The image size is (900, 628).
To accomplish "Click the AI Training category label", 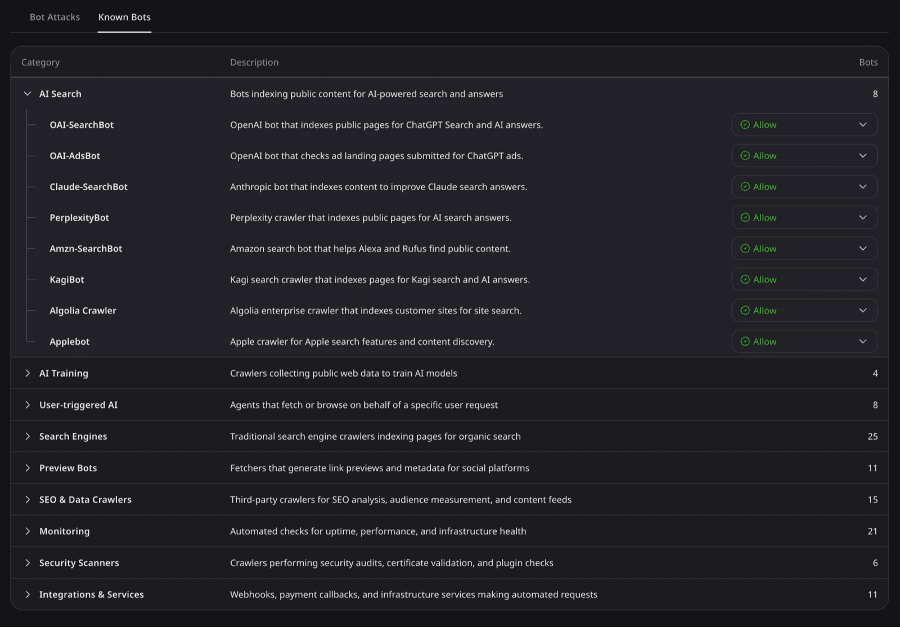I will click(64, 373).
